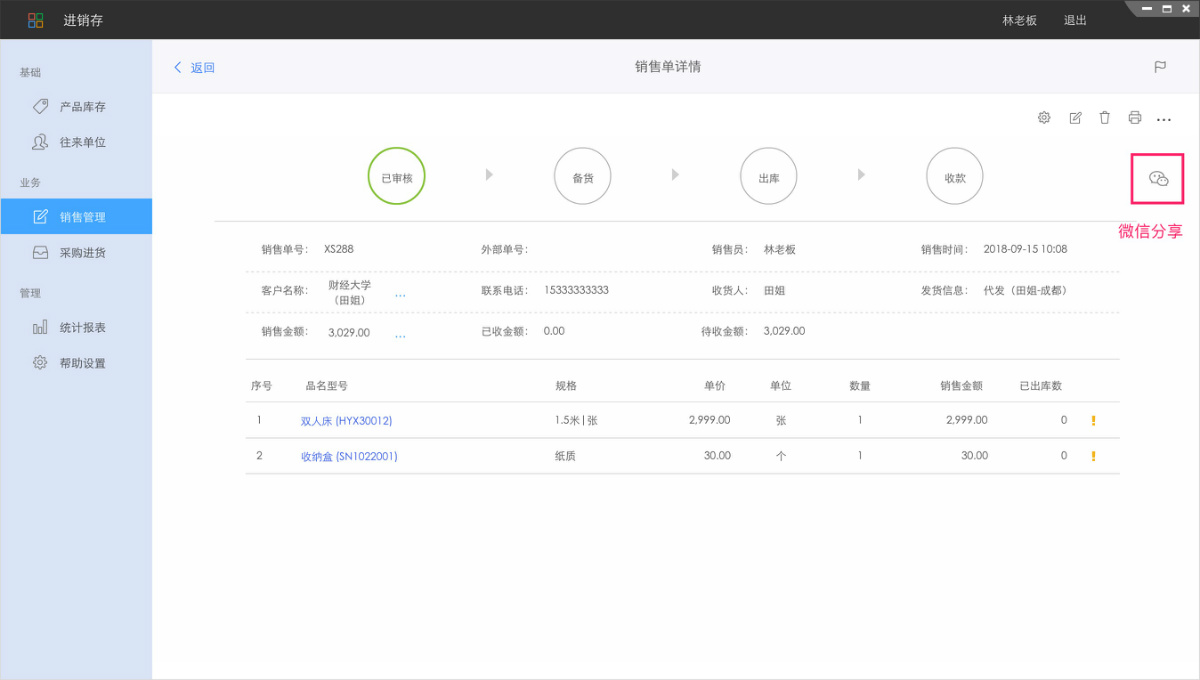Select 往来单位 in the sidebar
The image size is (1200, 680).
pos(76,142)
